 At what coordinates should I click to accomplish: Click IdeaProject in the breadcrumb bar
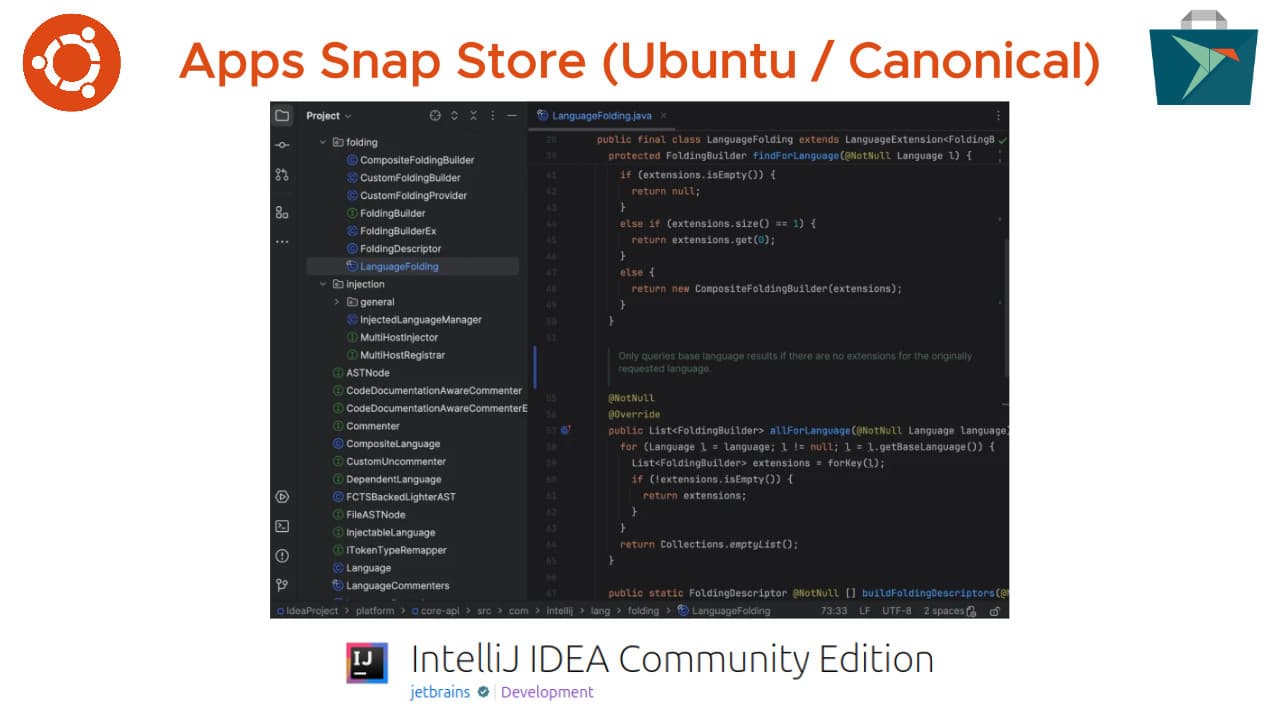(307, 611)
